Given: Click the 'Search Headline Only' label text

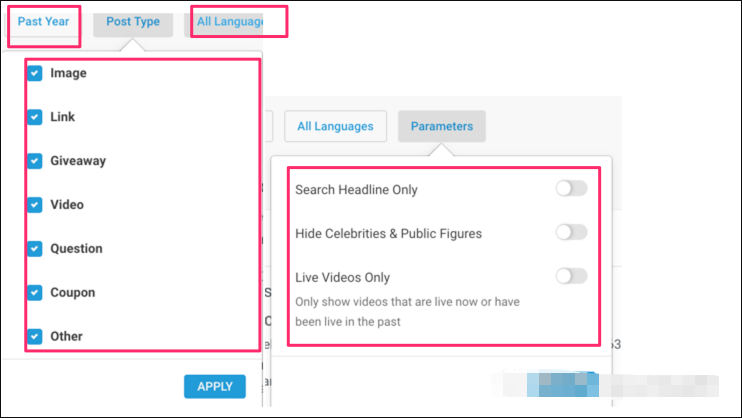Looking at the screenshot, I should coord(356,190).
